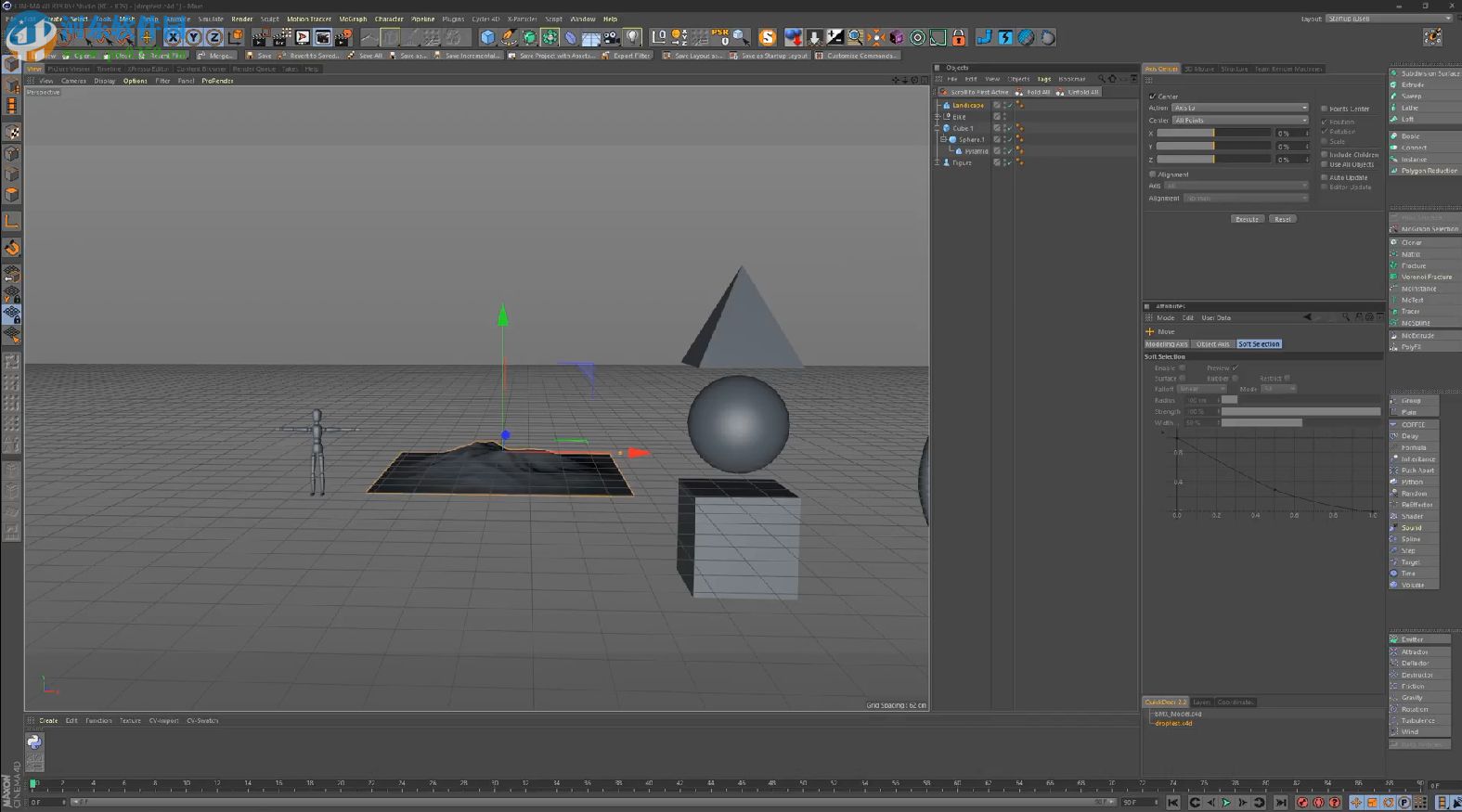
Task: Select the Extrude generator in right palette
Action: [1412, 84]
